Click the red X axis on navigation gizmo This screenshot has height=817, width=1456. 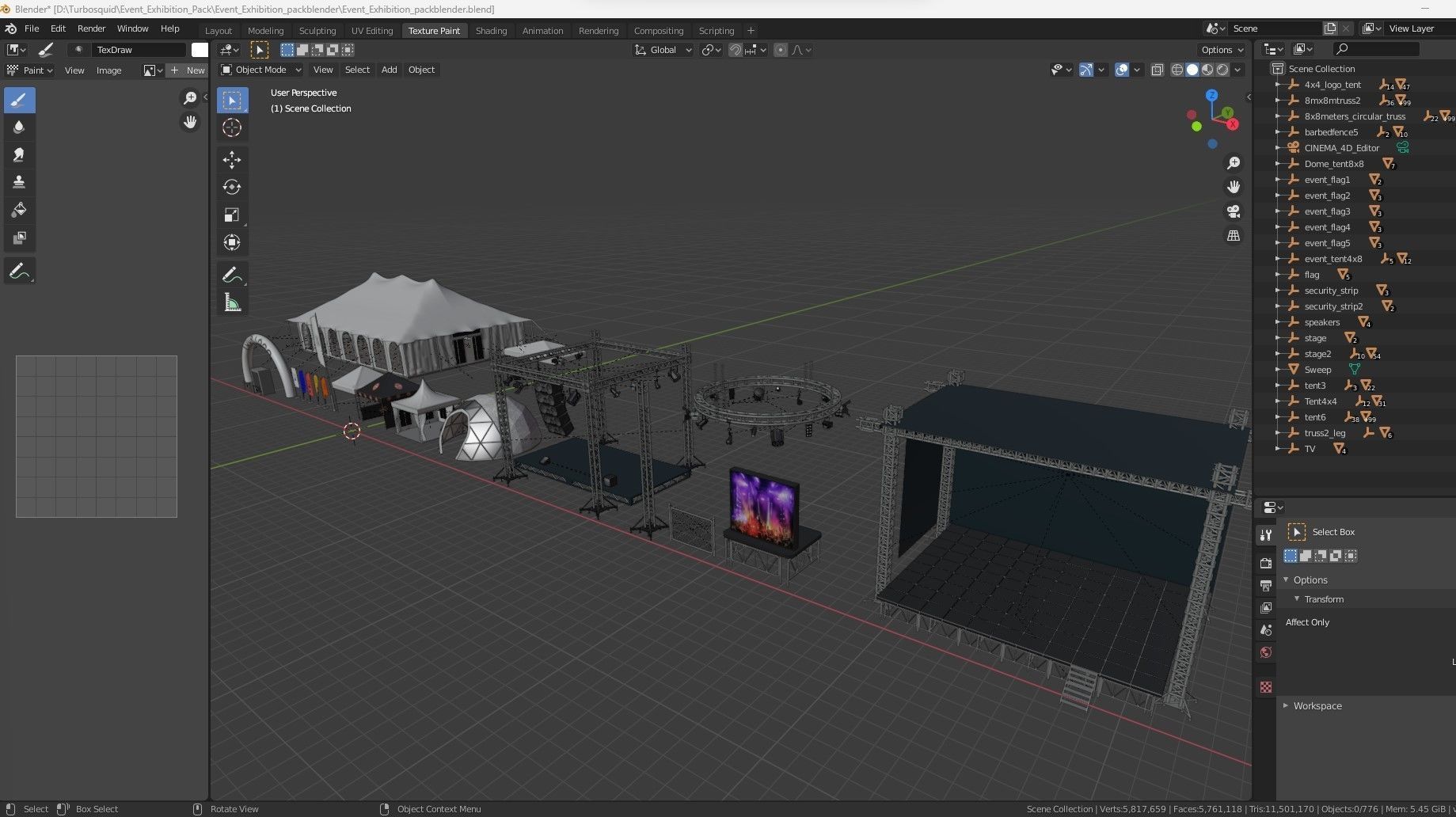[1232, 123]
